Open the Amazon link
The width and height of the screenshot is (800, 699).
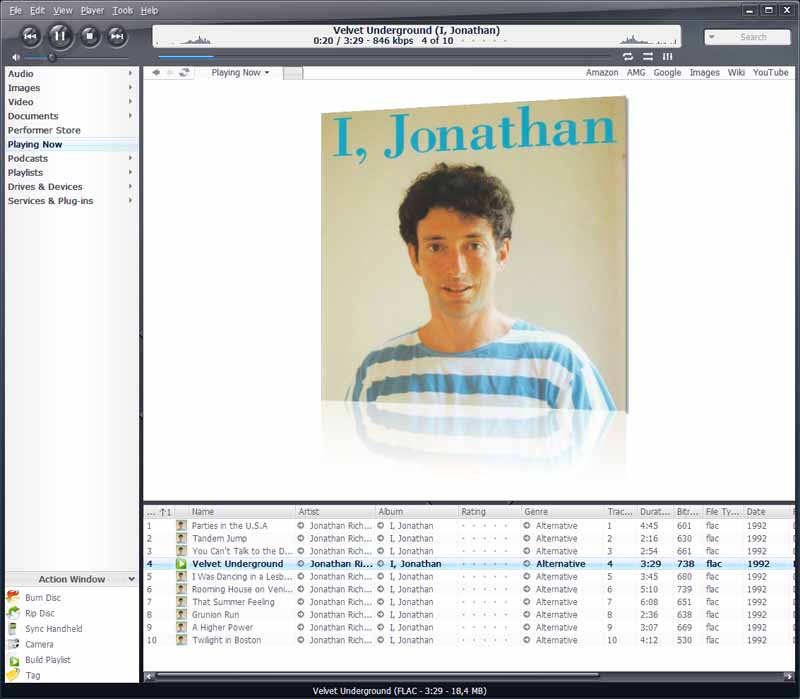click(x=602, y=72)
